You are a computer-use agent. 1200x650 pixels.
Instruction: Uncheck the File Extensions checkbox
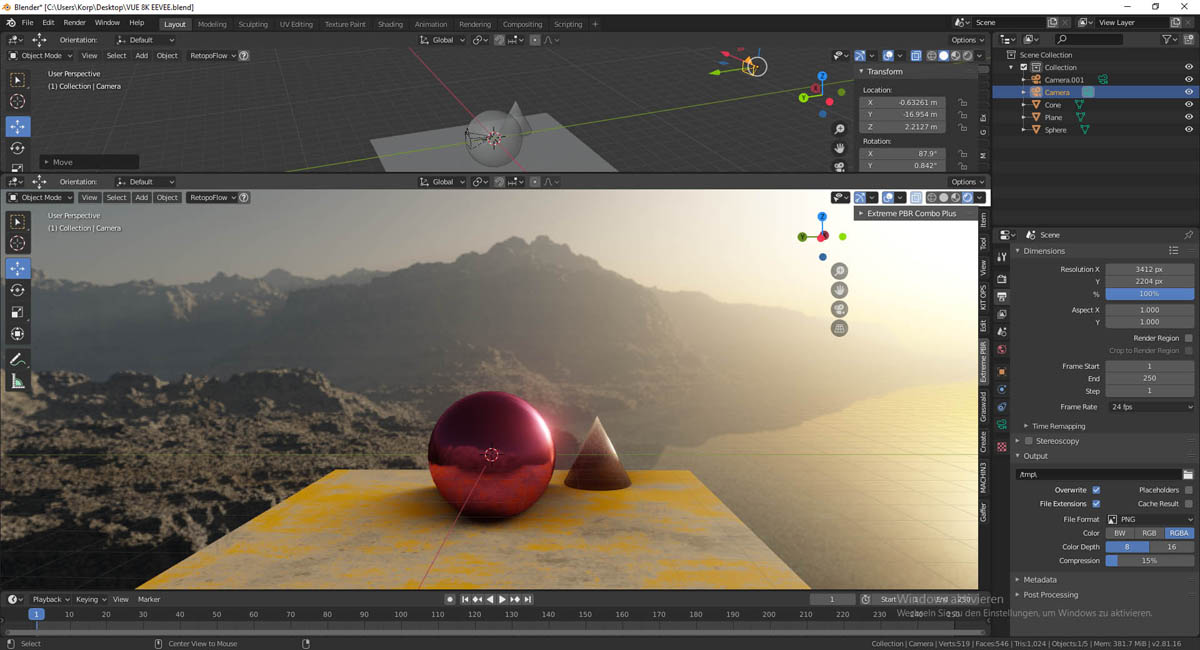pyautogui.click(x=1096, y=504)
